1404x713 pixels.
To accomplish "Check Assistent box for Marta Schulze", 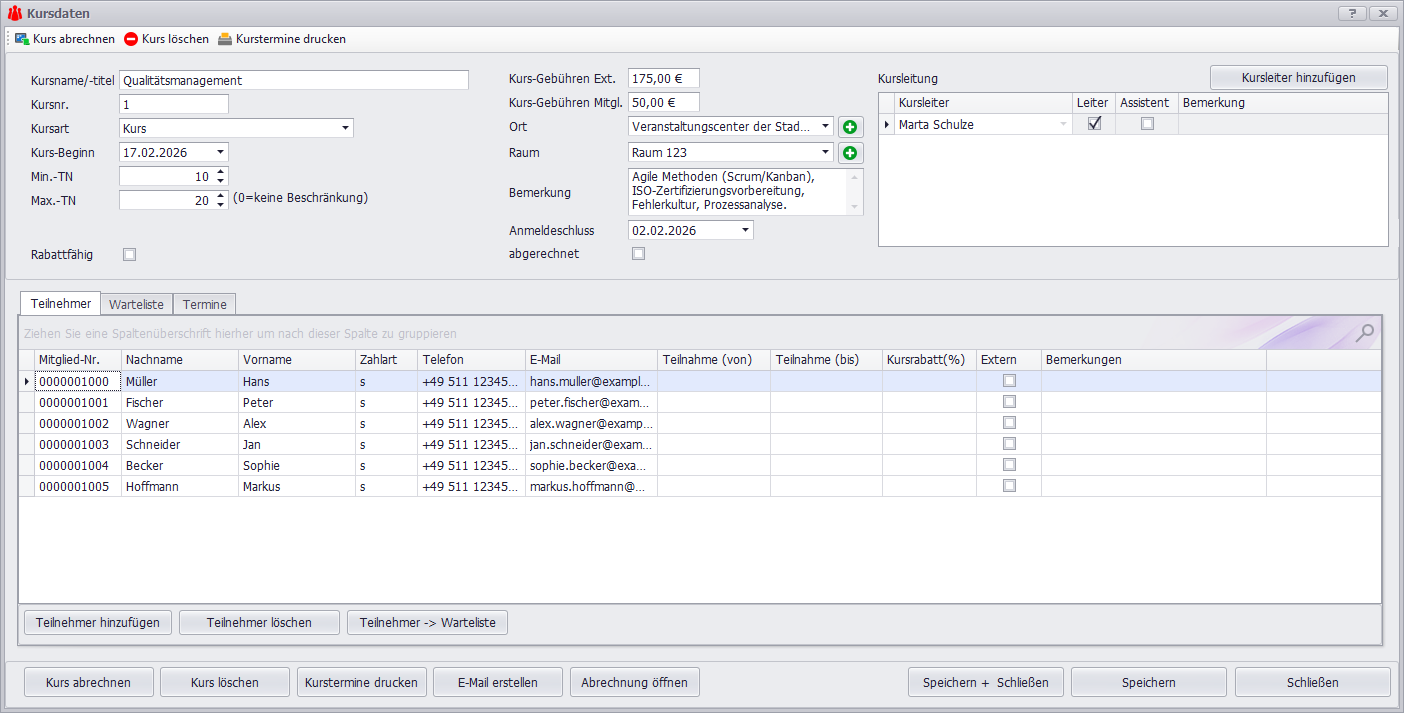I will click(1147, 124).
